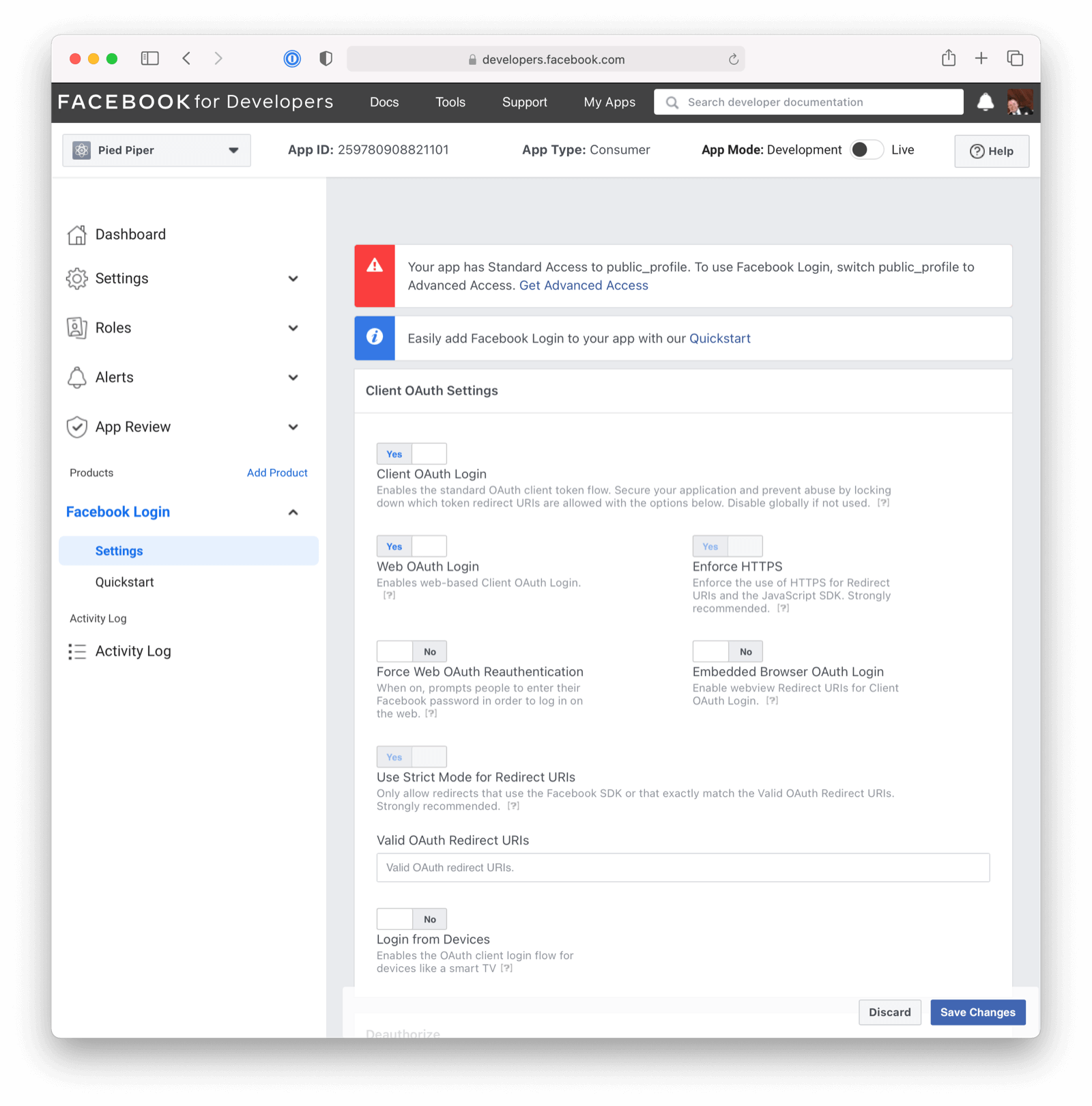Click the Dashboard home icon
This screenshot has height=1106, width=1092.
click(x=77, y=234)
